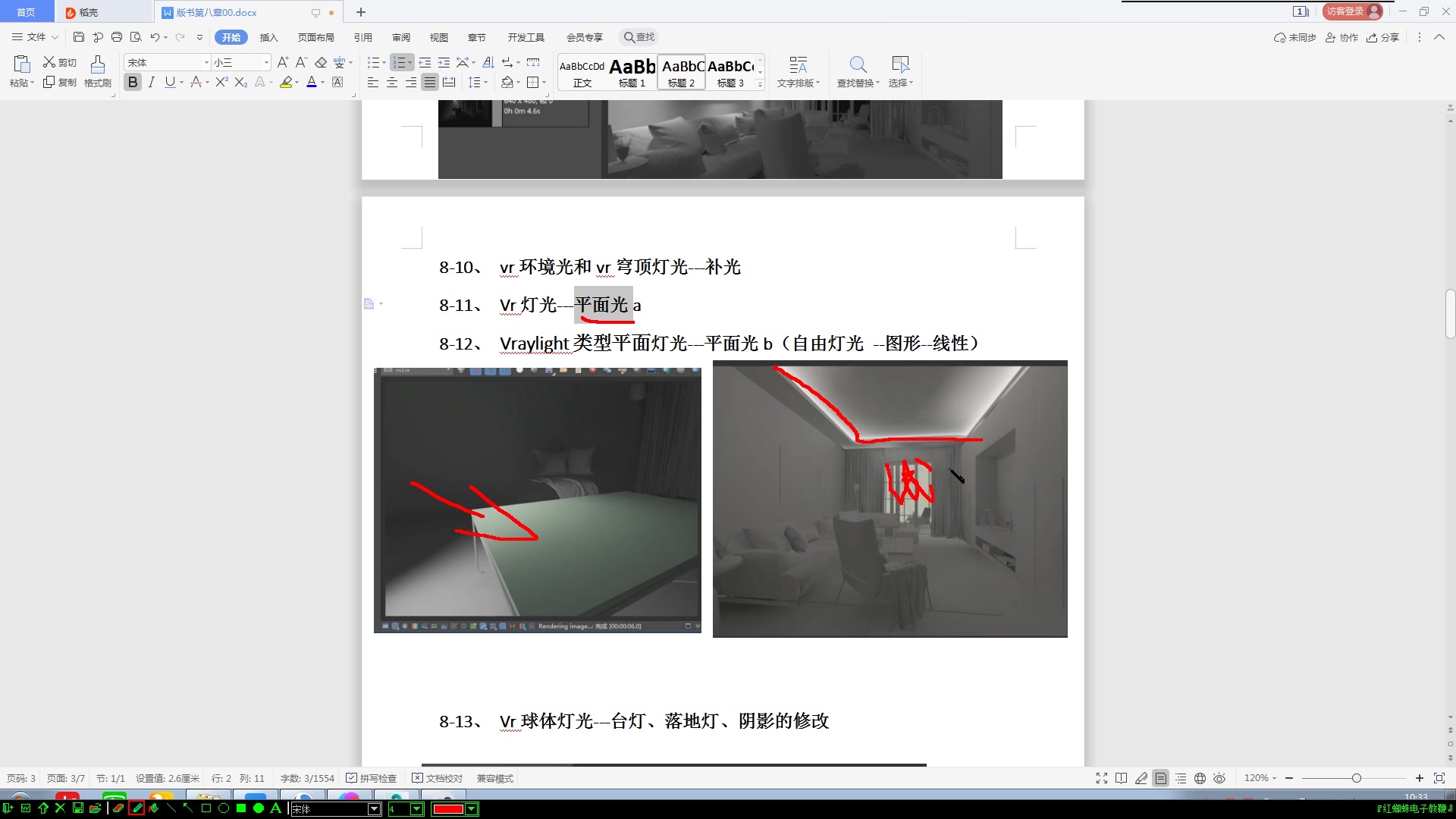Click the 查找 search box

[x=639, y=37]
